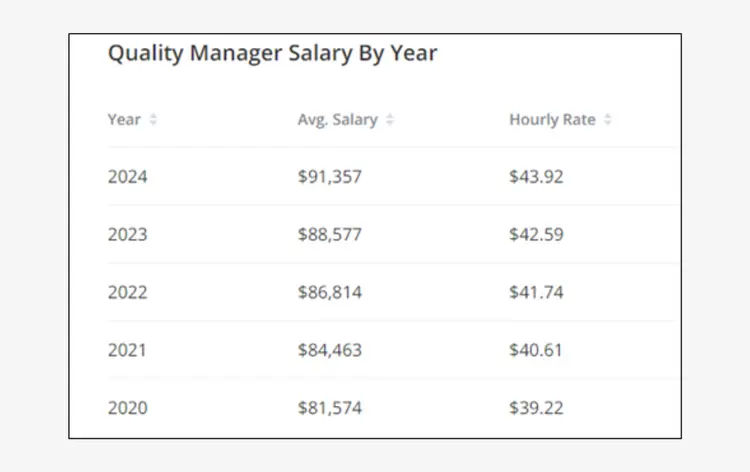Click the $39.22 hourly rate
750x472 pixels.
click(536, 408)
